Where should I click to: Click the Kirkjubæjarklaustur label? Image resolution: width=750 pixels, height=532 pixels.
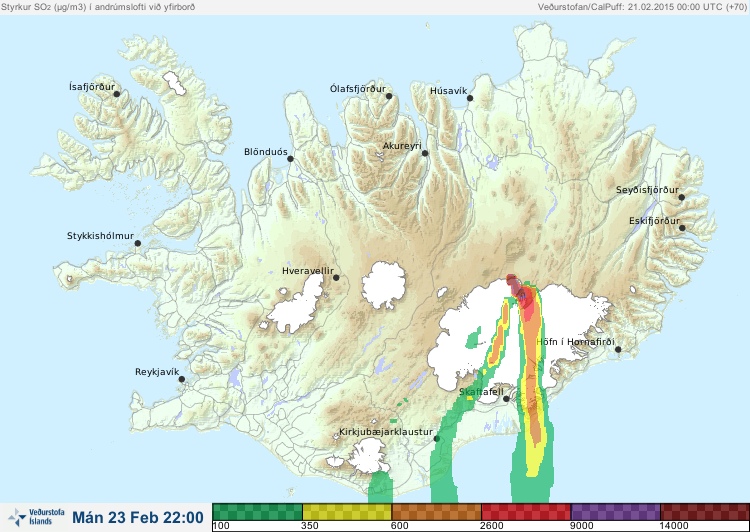386,432
